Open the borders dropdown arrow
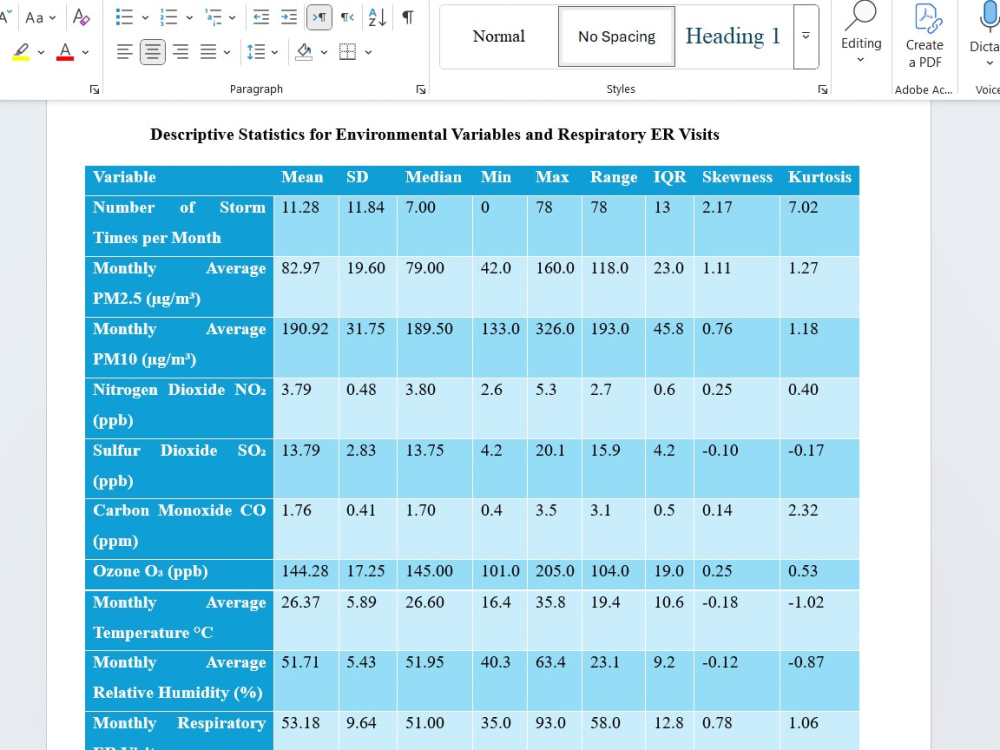Viewport: 1000px width, 750px height. [368, 52]
